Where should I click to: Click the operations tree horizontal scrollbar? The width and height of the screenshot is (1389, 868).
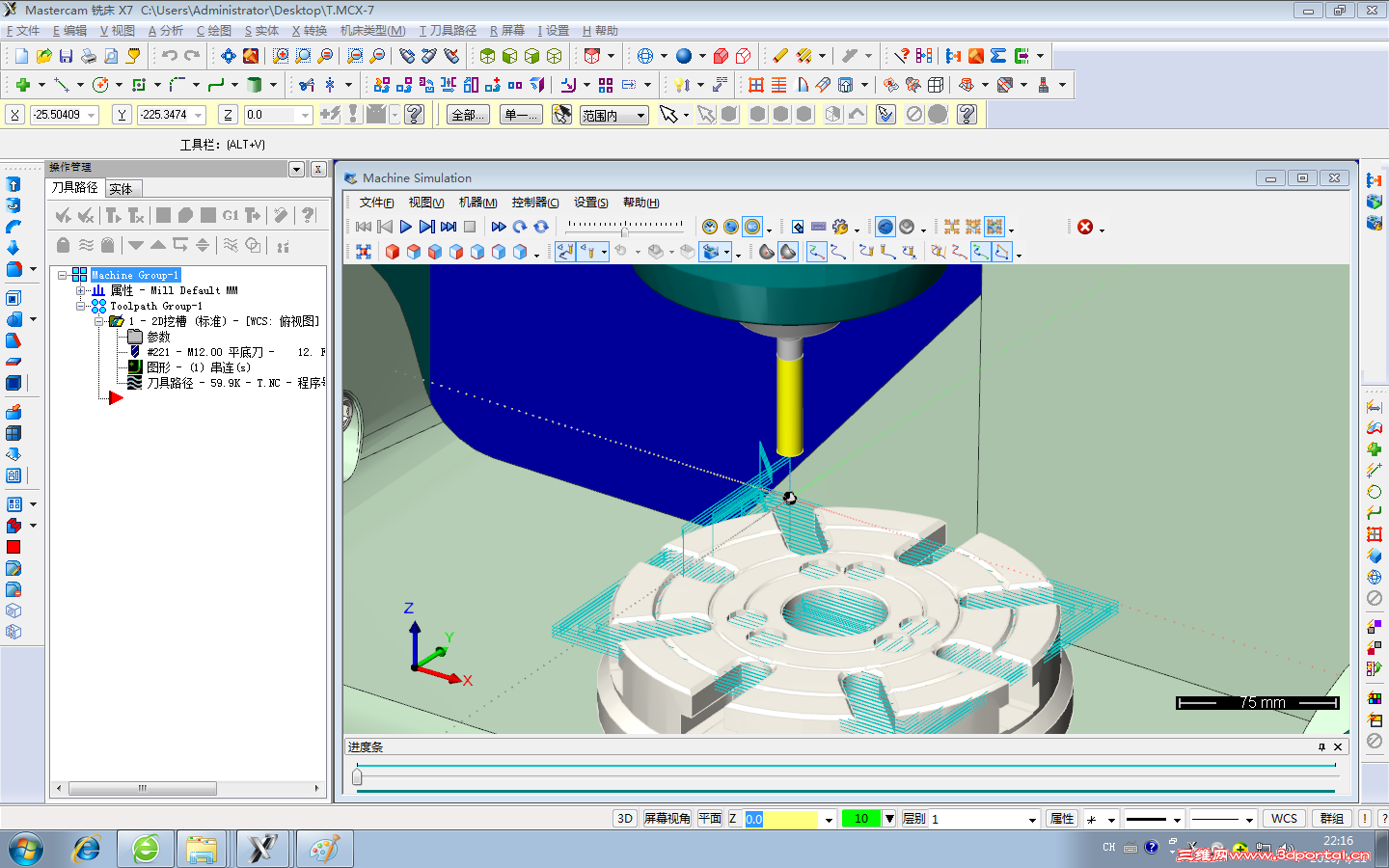coord(188,788)
